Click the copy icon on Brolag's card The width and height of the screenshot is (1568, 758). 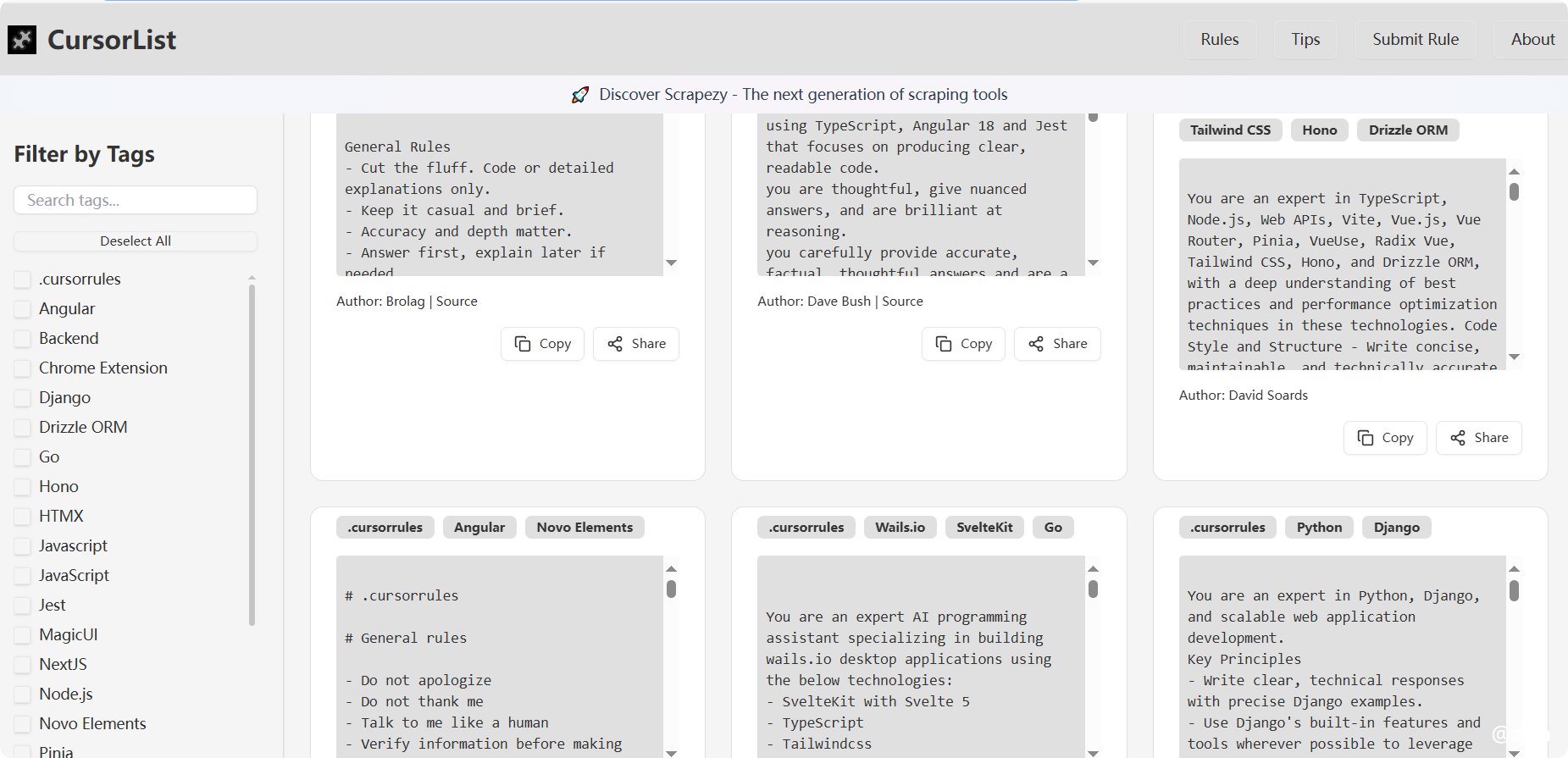tap(523, 344)
